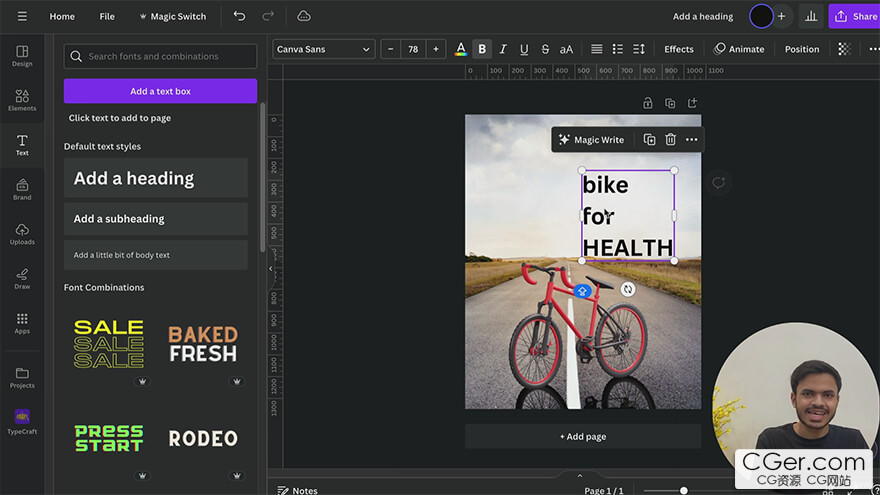Toggle bold formatting
The height and width of the screenshot is (495, 880).
tap(482, 49)
